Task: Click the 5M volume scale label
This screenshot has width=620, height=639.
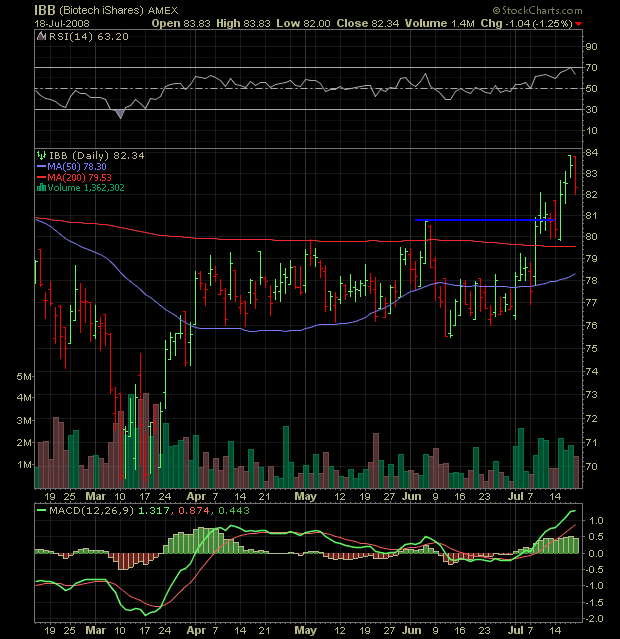Action: [x=24, y=377]
